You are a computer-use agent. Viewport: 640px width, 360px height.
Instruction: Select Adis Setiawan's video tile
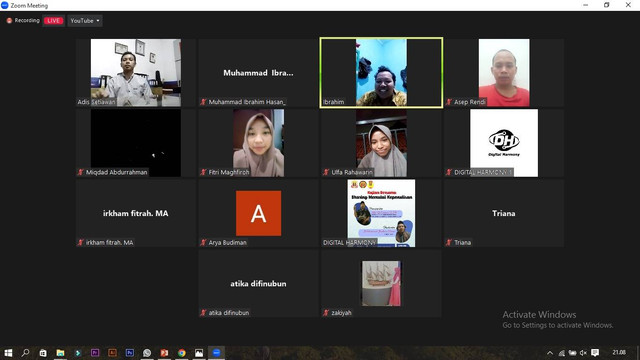pyautogui.click(x=136, y=73)
